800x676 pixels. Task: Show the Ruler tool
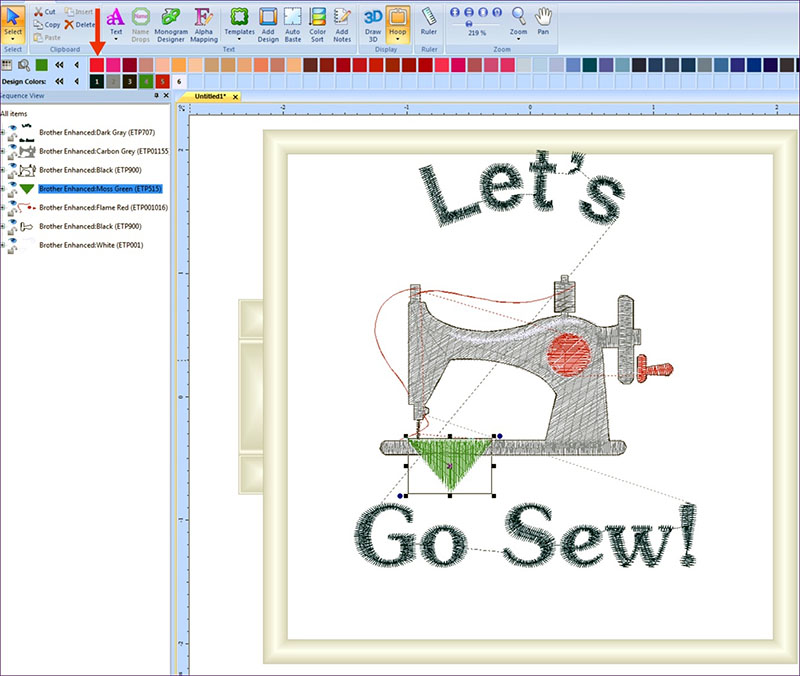[429, 22]
